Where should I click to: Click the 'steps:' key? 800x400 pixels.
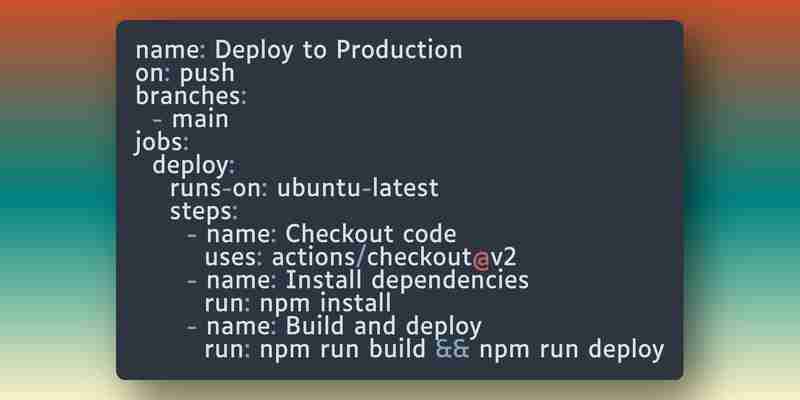click(204, 212)
